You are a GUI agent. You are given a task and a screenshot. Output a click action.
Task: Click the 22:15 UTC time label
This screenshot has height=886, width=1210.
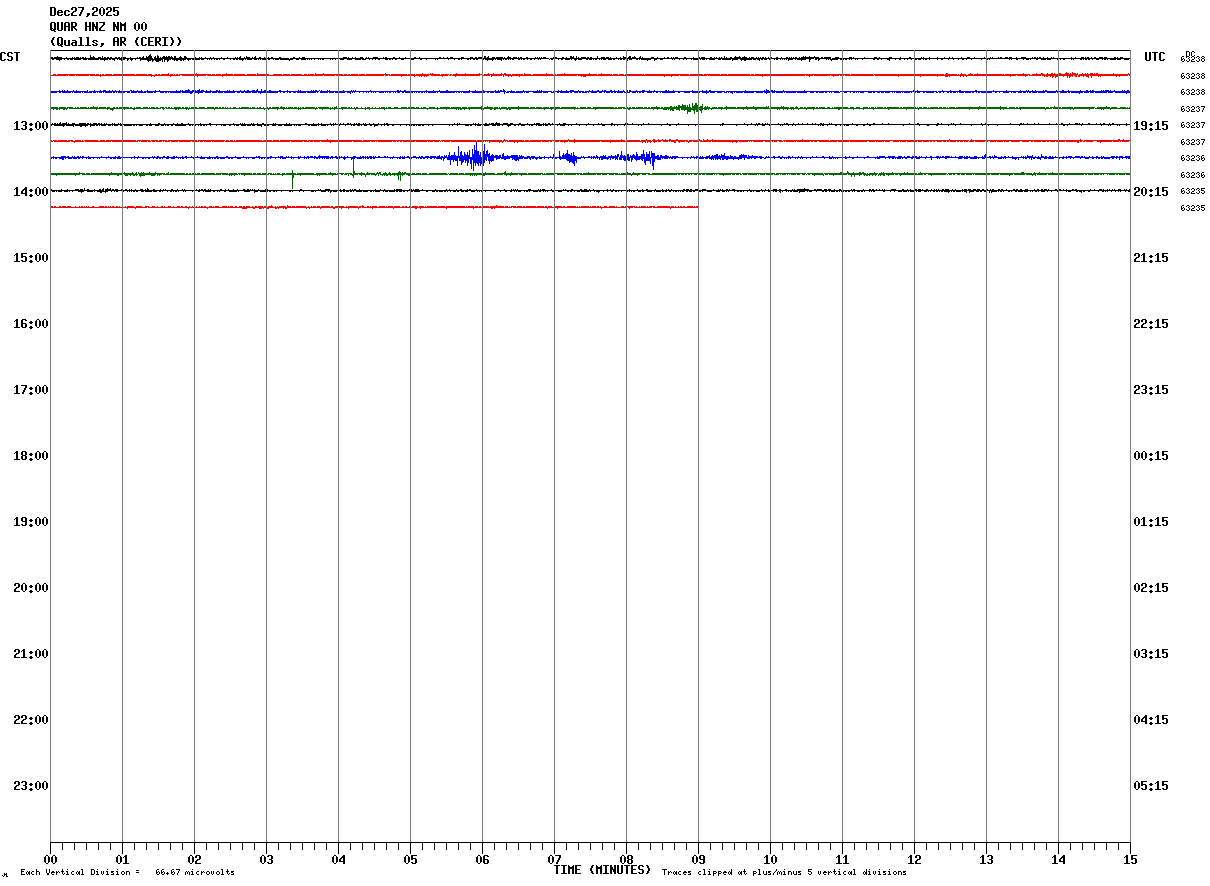pyautogui.click(x=1151, y=324)
